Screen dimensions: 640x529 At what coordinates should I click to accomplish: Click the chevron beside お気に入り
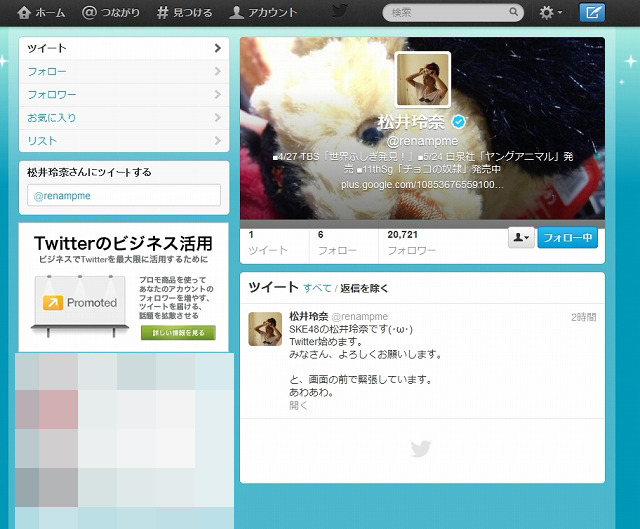[x=218, y=118]
